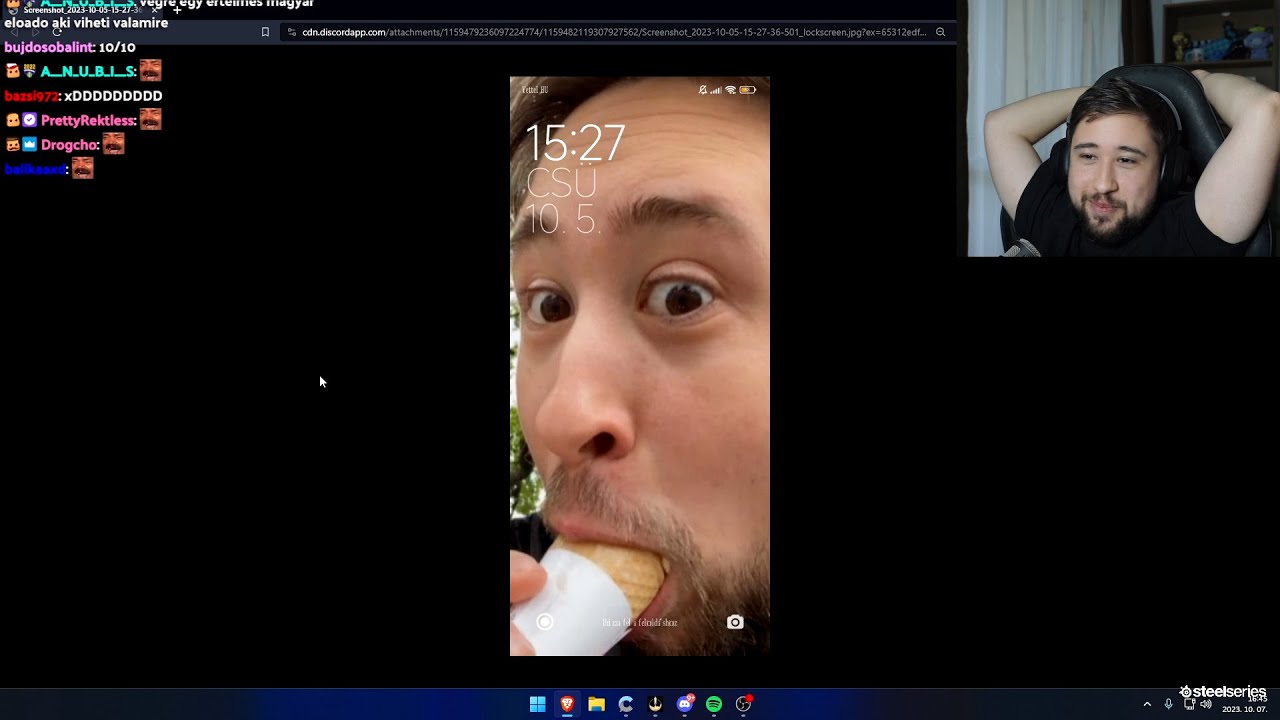Open a new browser tab

click(177, 10)
